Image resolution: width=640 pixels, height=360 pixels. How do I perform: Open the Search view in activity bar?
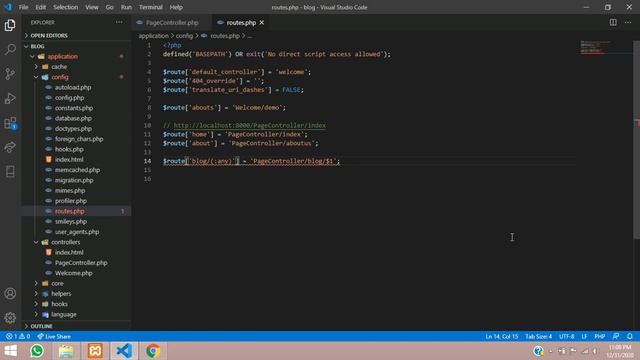(10, 49)
